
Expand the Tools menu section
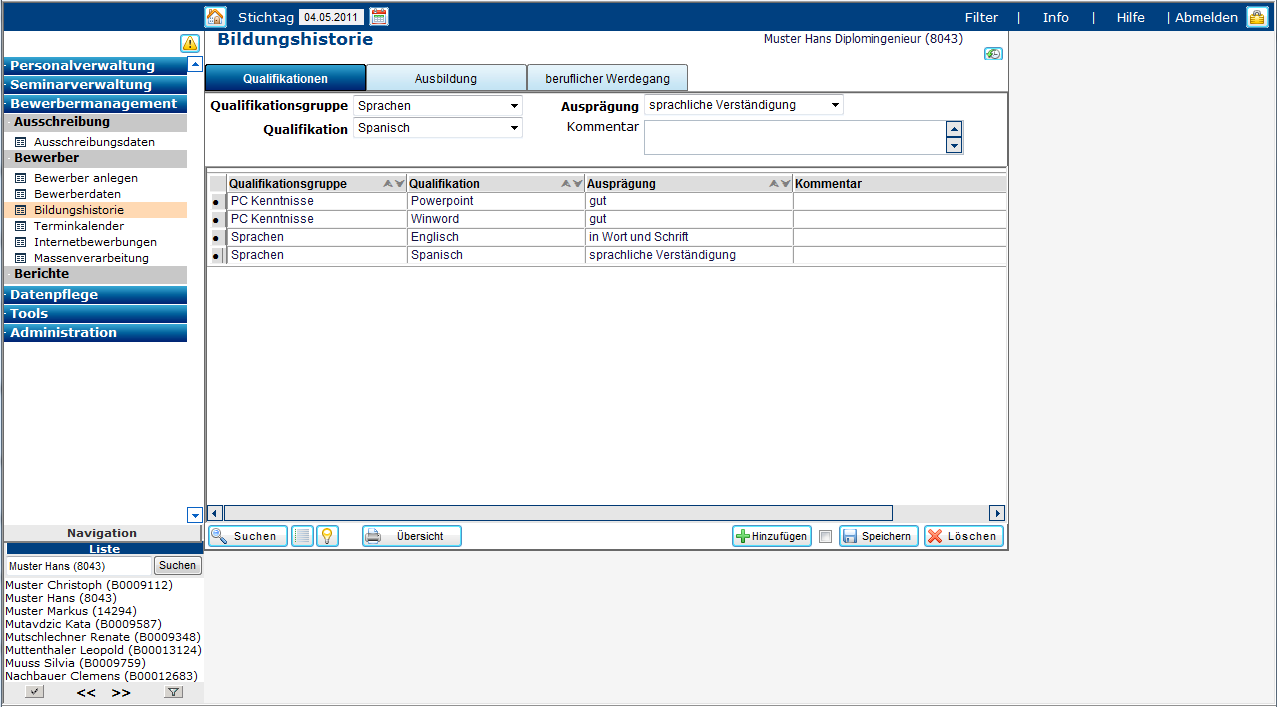(95, 314)
